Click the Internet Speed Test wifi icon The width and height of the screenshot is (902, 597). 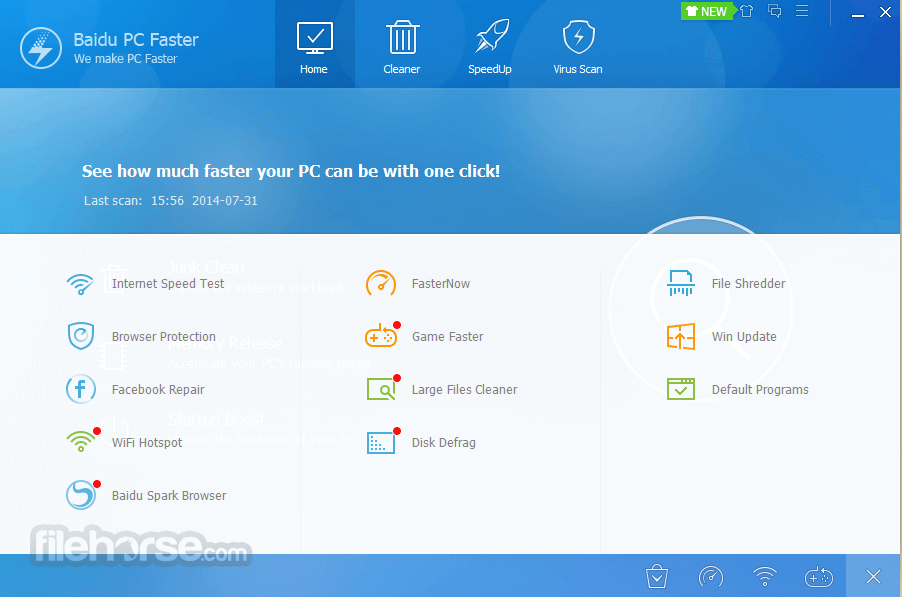pos(80,284)
